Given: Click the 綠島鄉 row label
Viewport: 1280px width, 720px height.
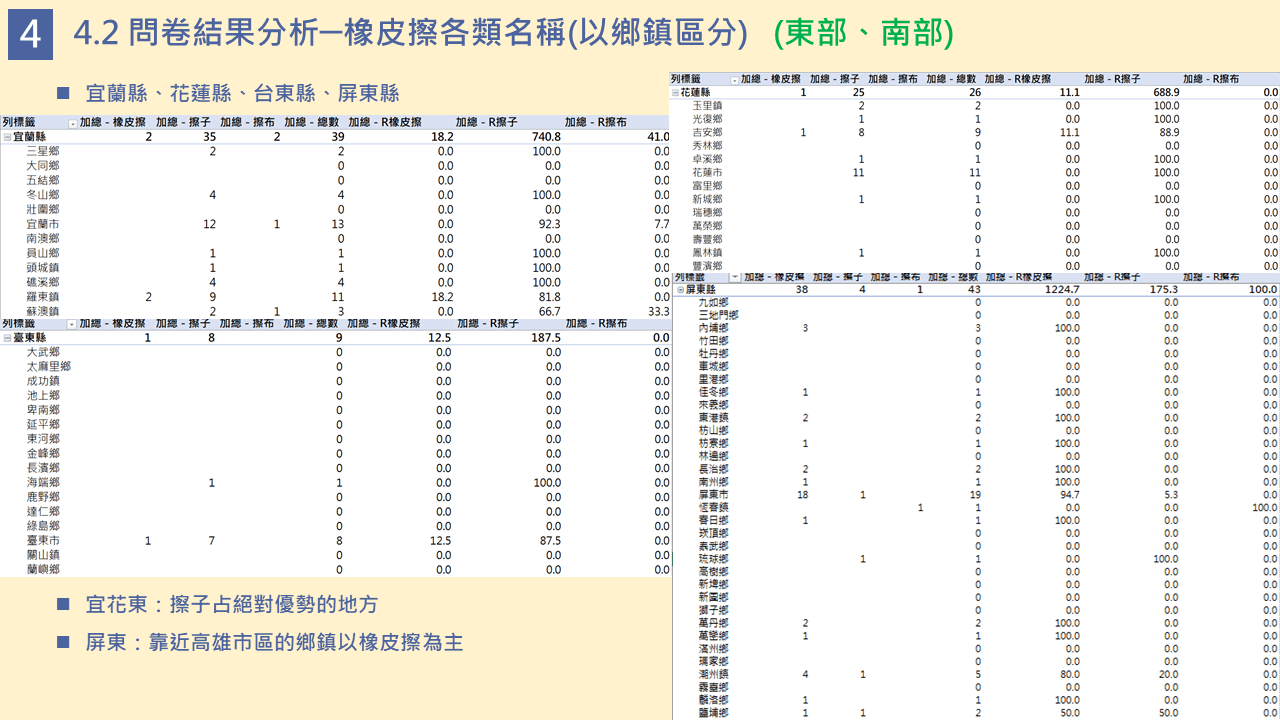Looking at the screenshot, I should 43,526.
